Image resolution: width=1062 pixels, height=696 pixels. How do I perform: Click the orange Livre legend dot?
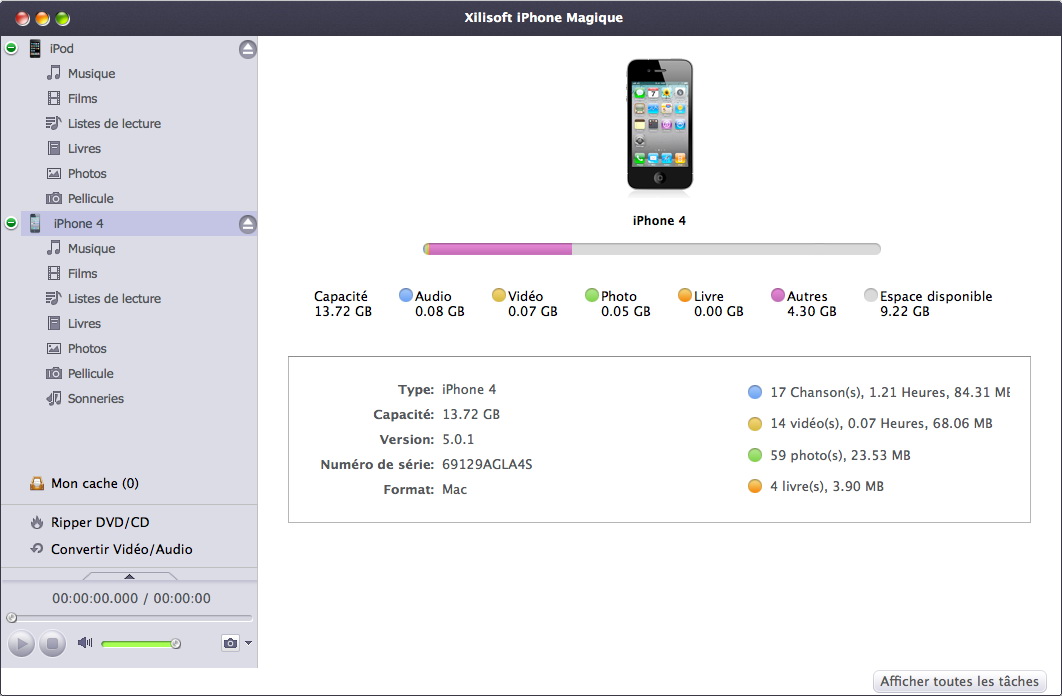click(x=685, y=295)
